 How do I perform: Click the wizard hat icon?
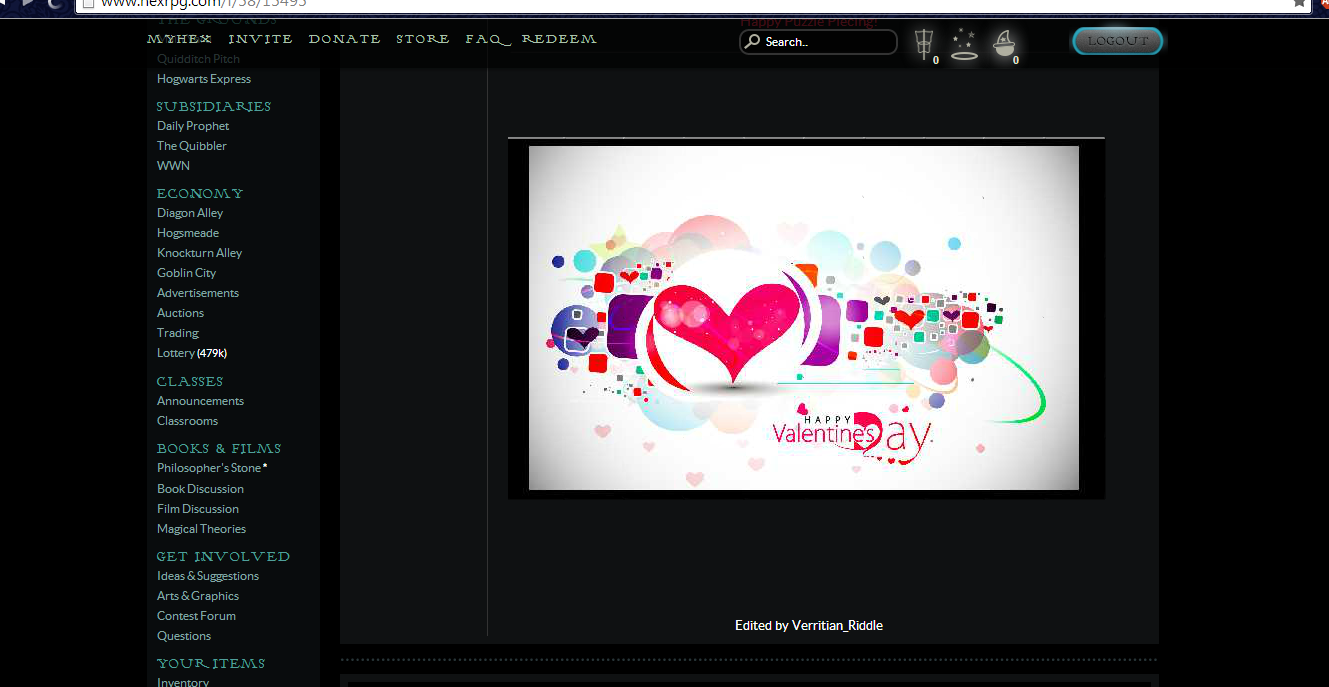1004,44
